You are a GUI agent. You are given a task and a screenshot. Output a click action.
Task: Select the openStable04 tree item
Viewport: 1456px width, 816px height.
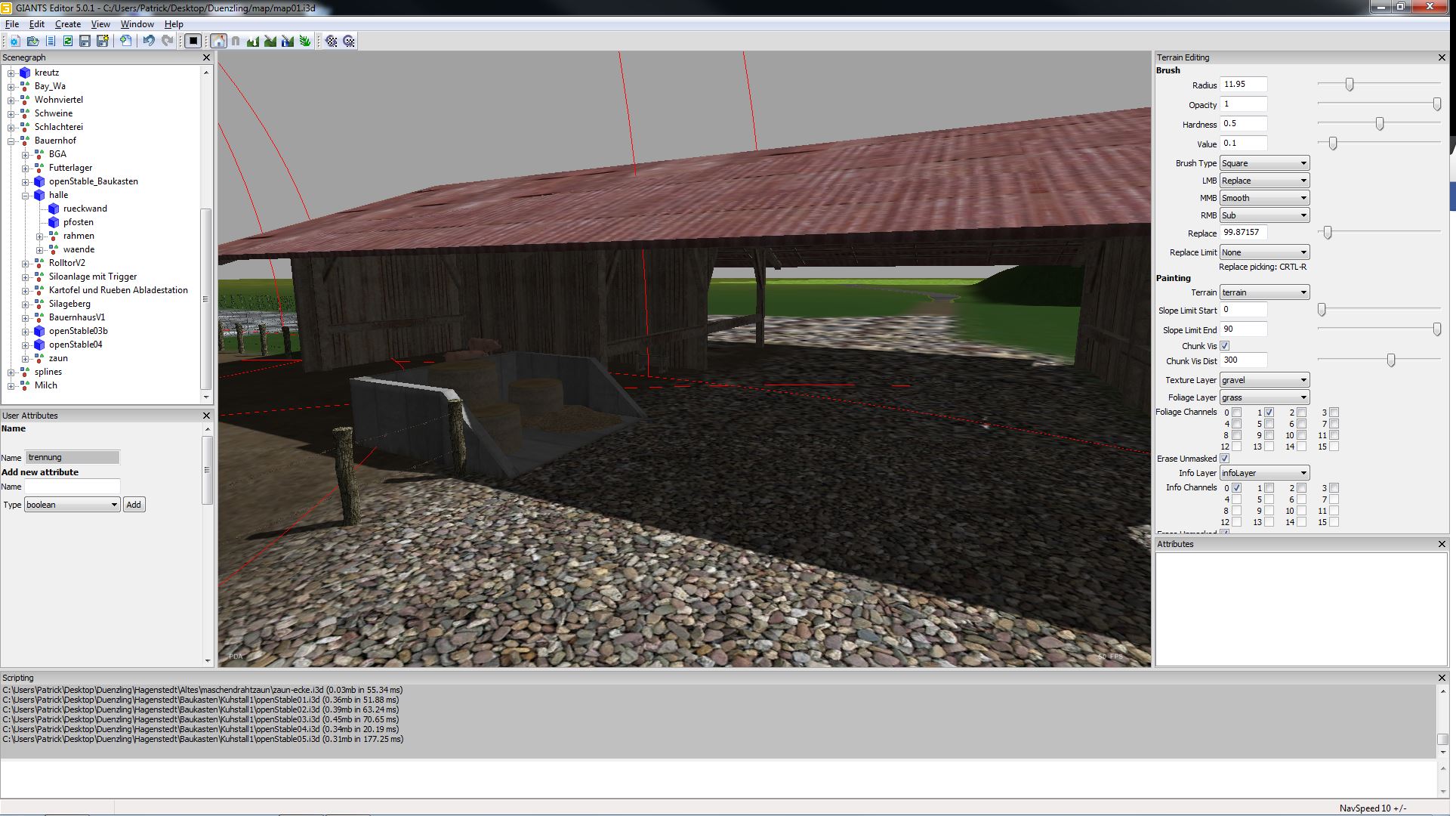[x=76, y=345]
